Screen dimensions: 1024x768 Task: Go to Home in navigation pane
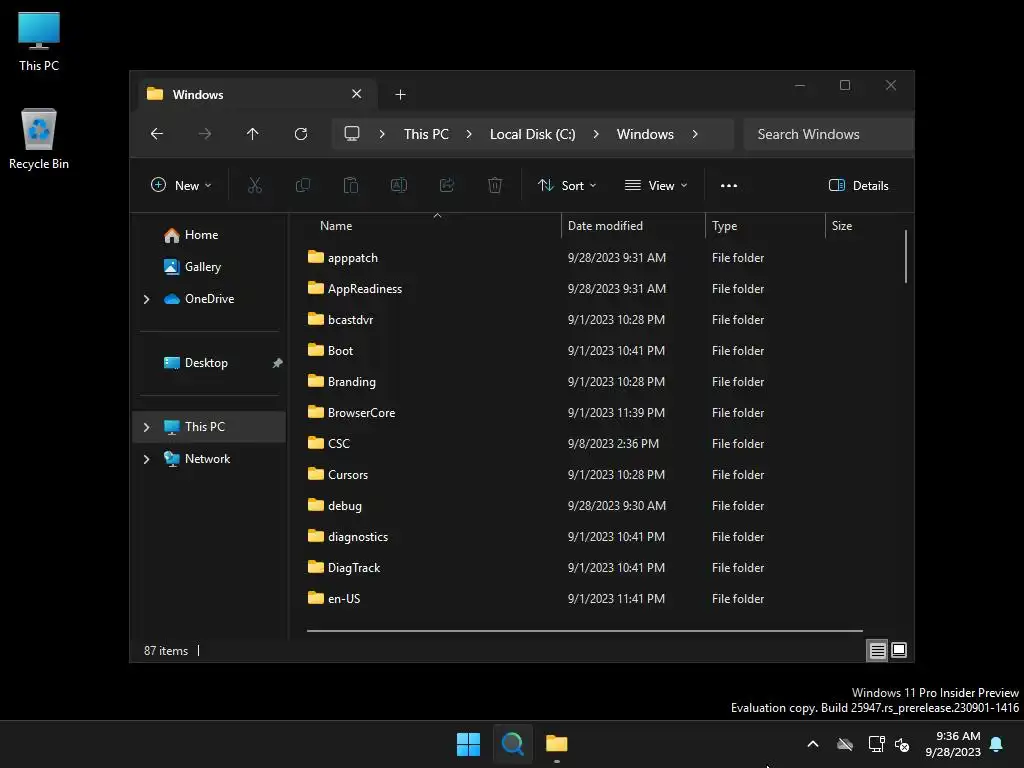tap(201, 235)
